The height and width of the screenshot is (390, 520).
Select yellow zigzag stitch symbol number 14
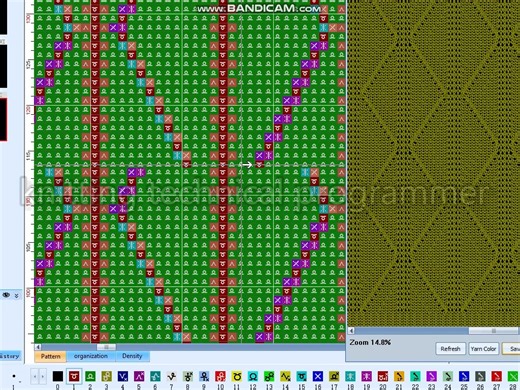pyautogui.click(x=285, y=376)
